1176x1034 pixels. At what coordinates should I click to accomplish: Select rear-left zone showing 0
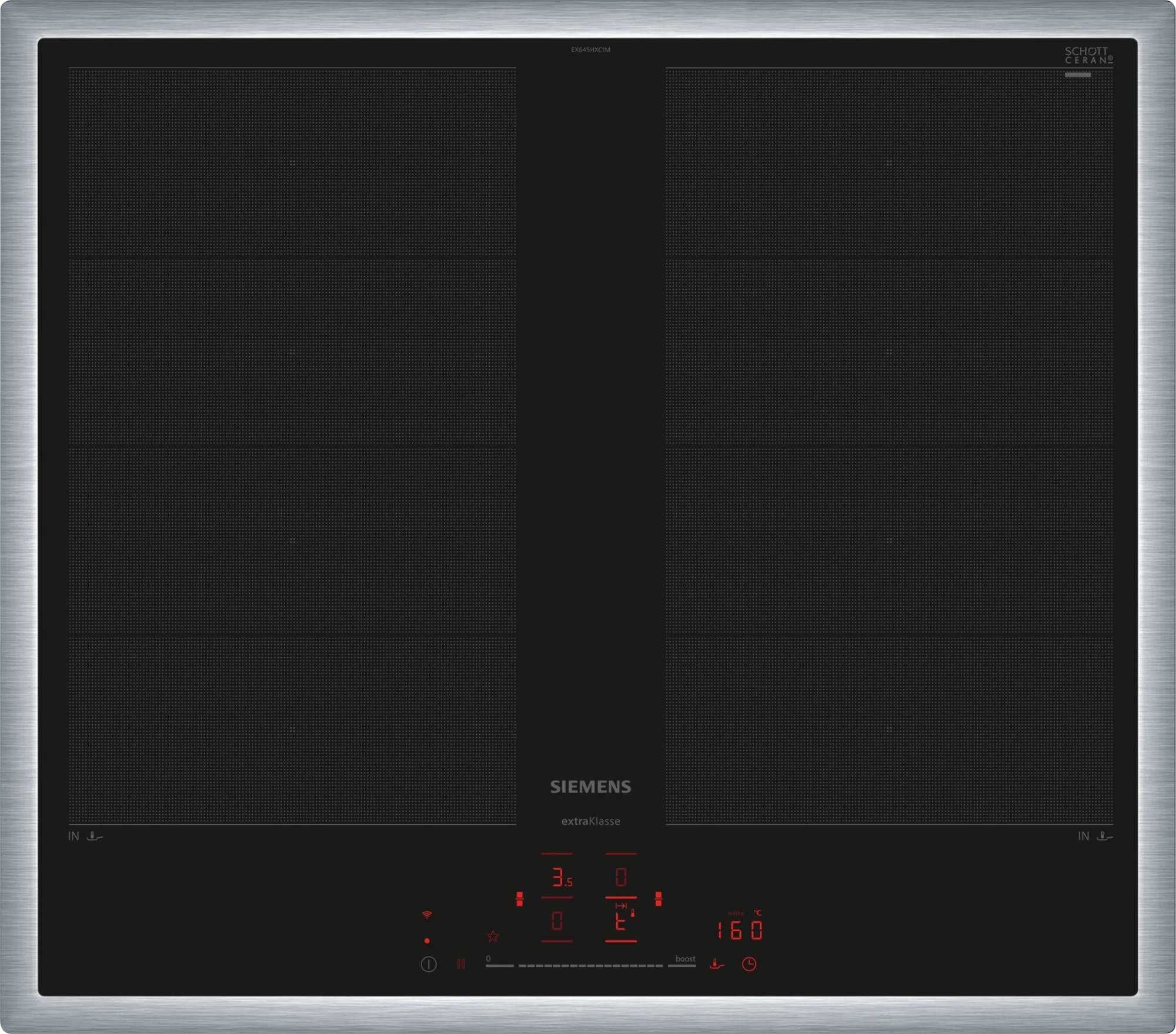(x=557, y=921)
